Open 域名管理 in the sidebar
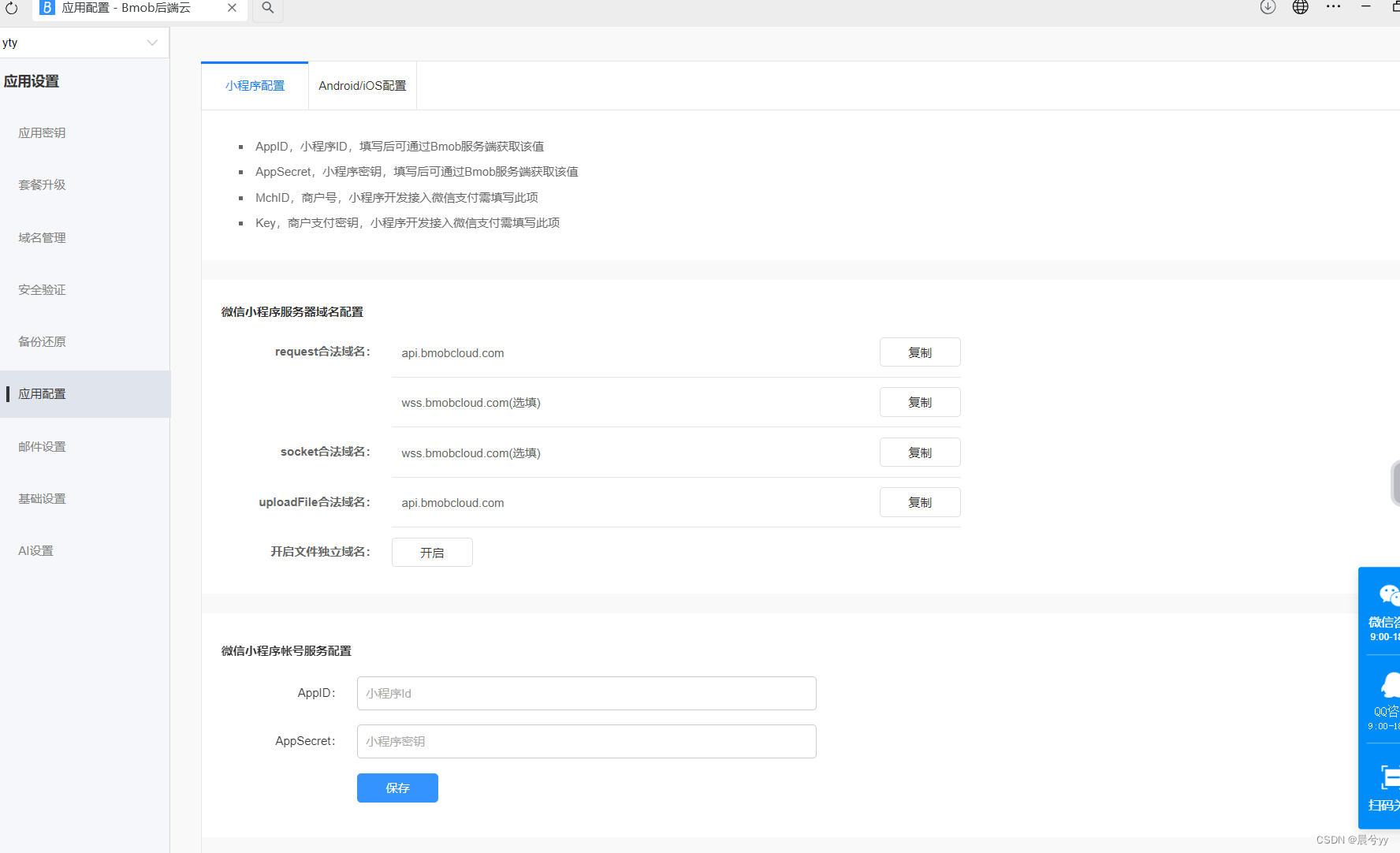 (x=42, y=238)
